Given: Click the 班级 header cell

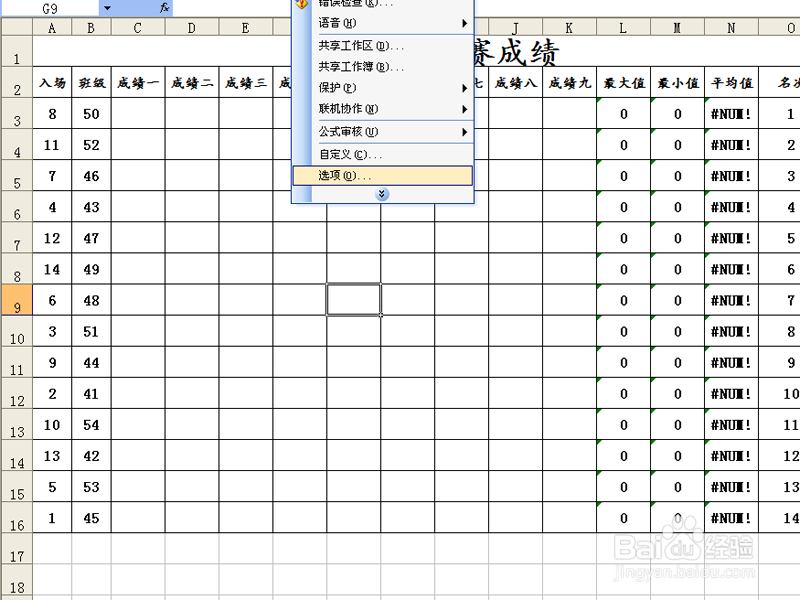Looking at the screenshot, I should (x=91, y=82).
